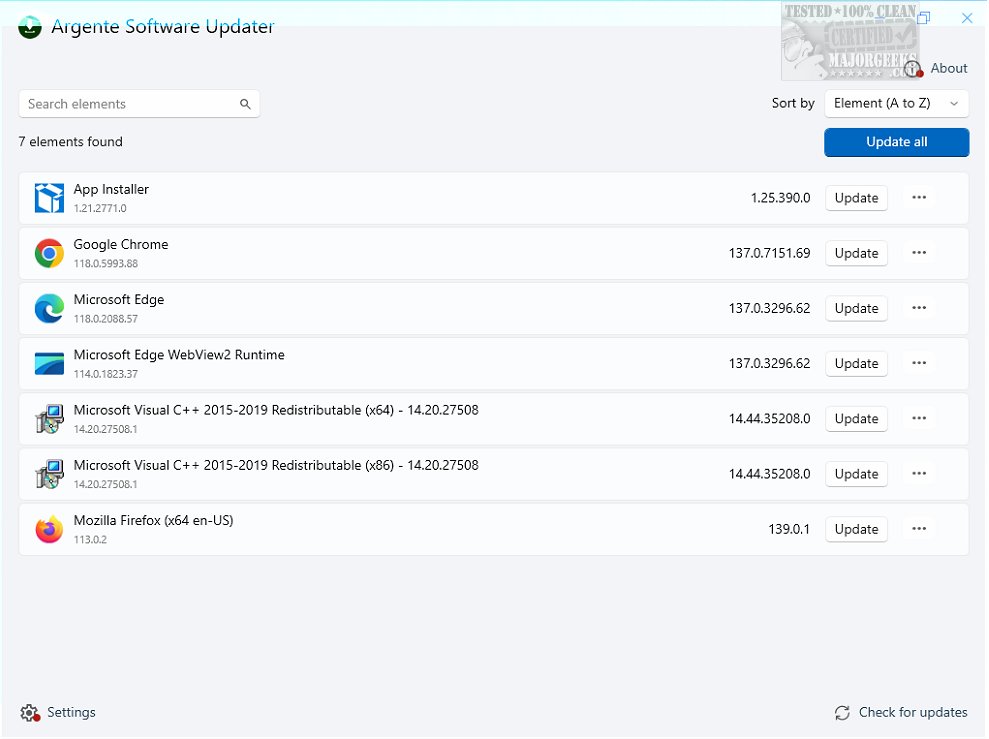Click the Update all button
The width and height of the screenshot is (989, 739).
(896, 142)
